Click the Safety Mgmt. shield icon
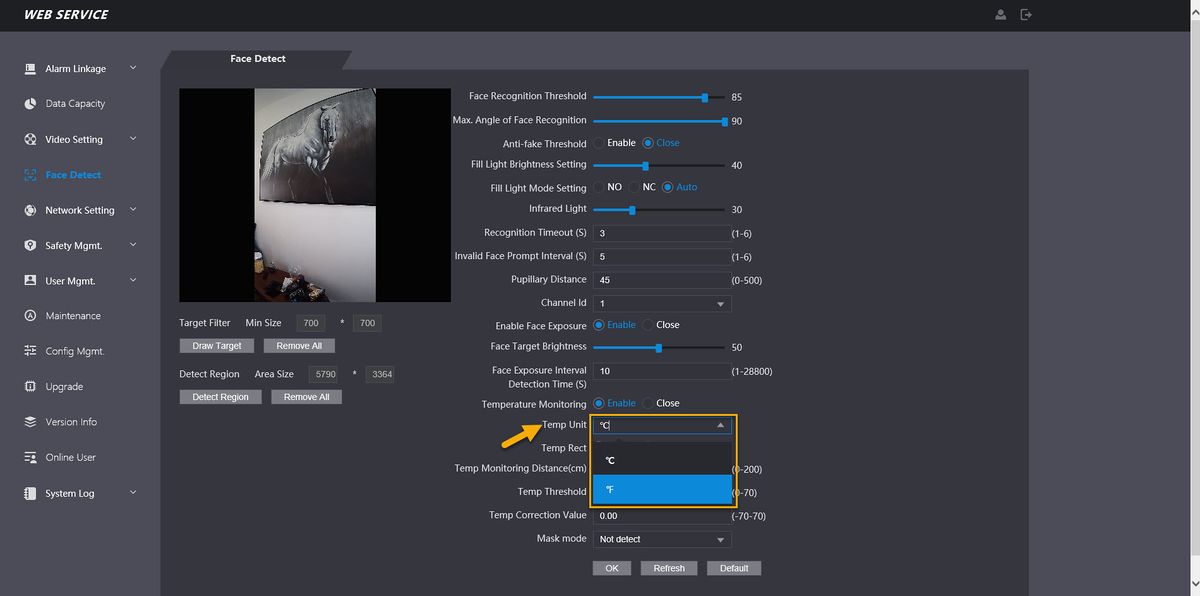Viewport: 1200px width, 596px height. (30, 246)
